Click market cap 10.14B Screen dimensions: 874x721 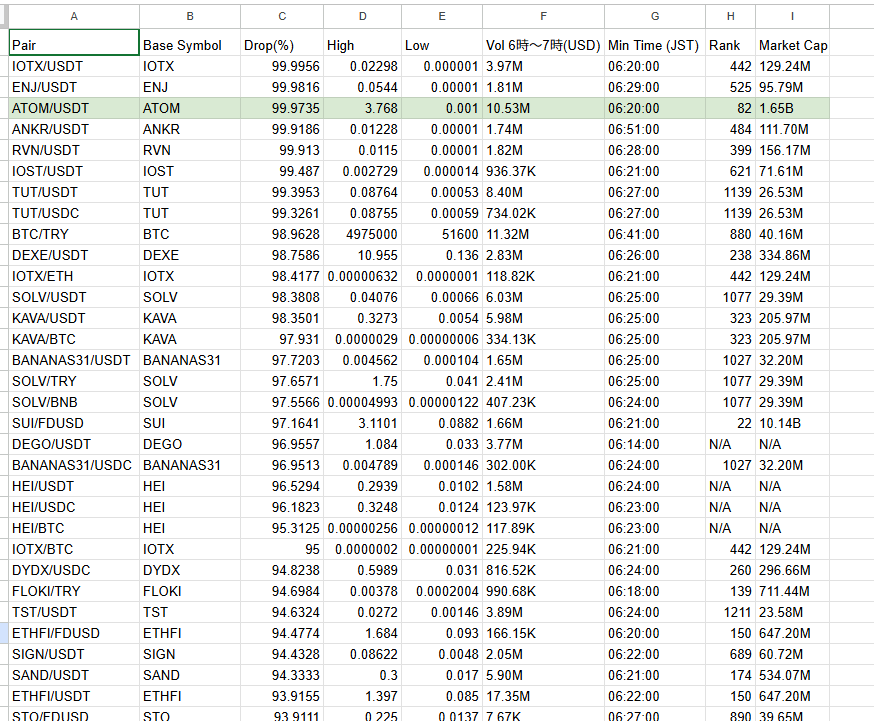click(x=792, y=423)
